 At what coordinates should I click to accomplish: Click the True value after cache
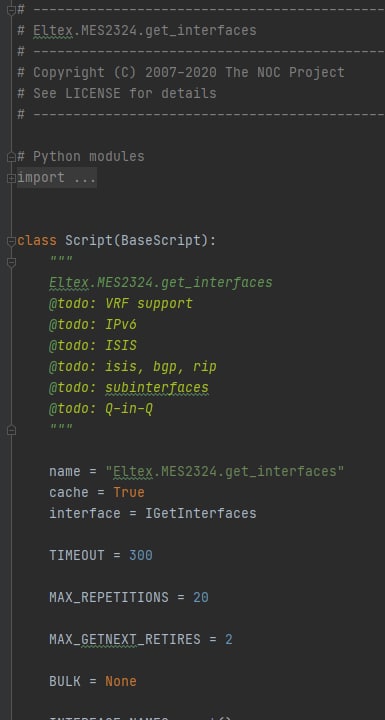pos(129,492)
